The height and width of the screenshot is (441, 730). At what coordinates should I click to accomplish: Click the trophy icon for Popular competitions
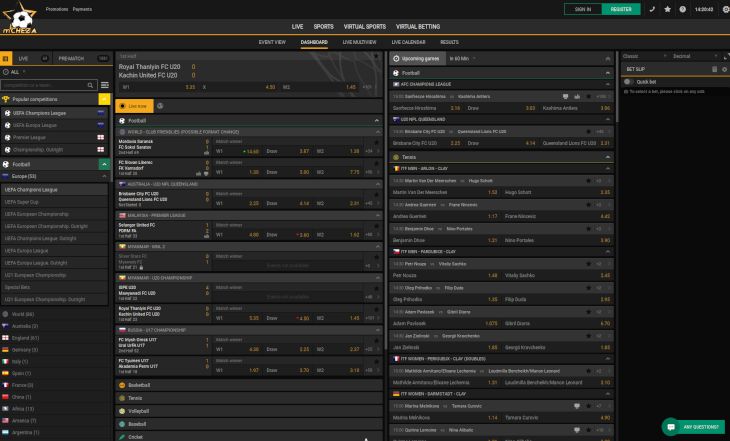[6, 99]
